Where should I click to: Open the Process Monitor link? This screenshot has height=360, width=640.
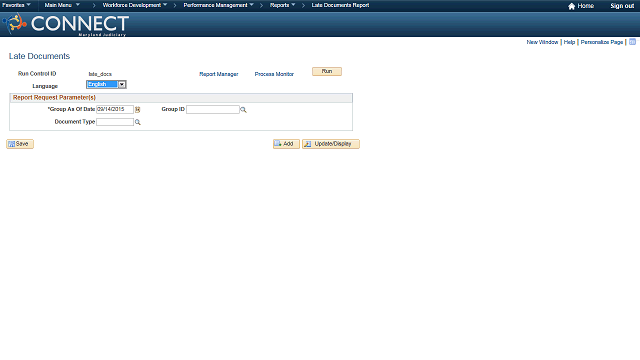coord(274,74)
